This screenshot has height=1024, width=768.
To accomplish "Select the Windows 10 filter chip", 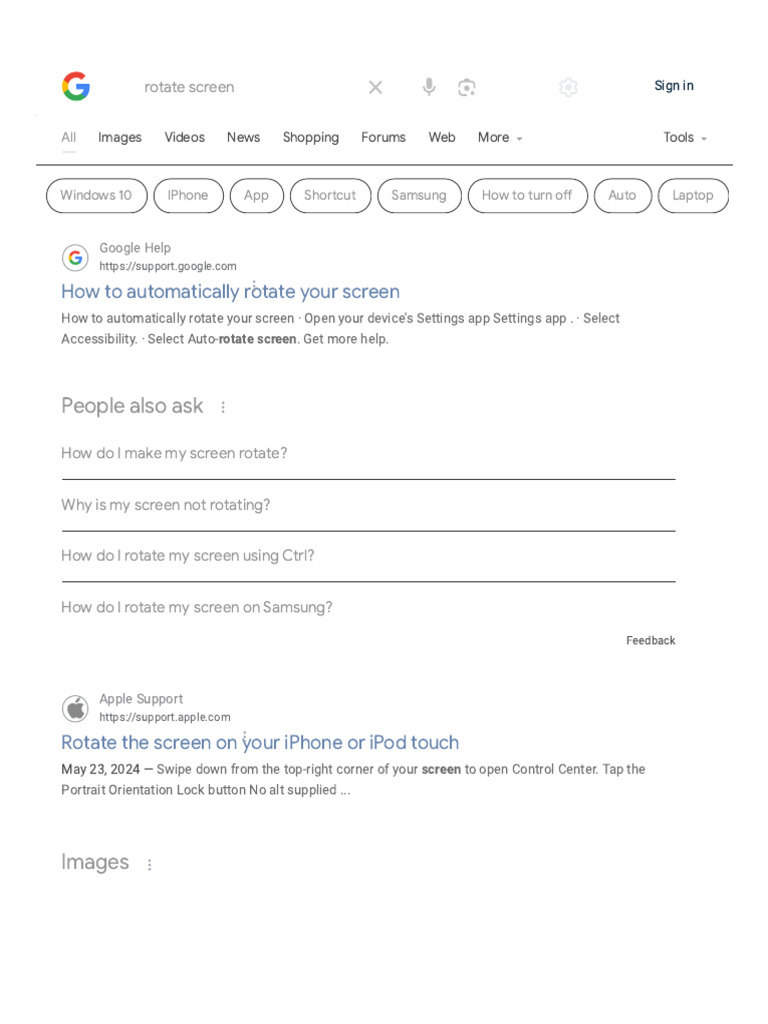I will [x=96, y=196].
